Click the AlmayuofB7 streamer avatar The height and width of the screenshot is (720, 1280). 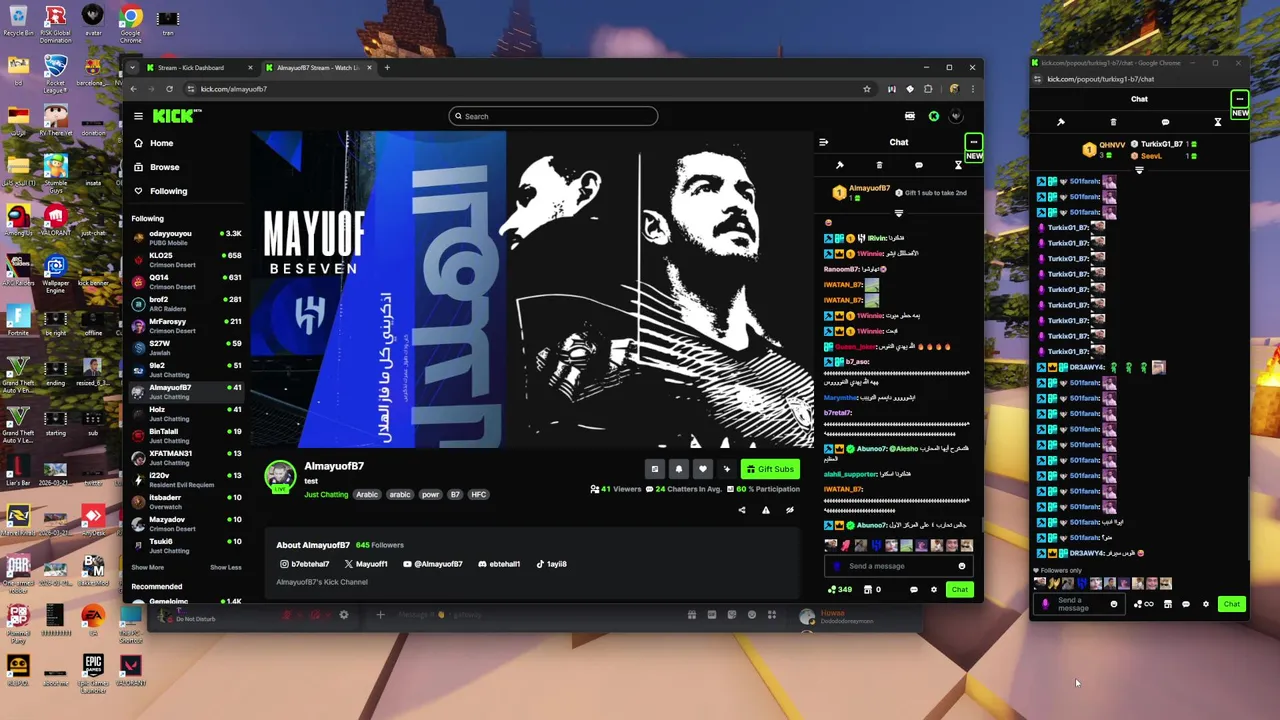[x=280, y=476]
